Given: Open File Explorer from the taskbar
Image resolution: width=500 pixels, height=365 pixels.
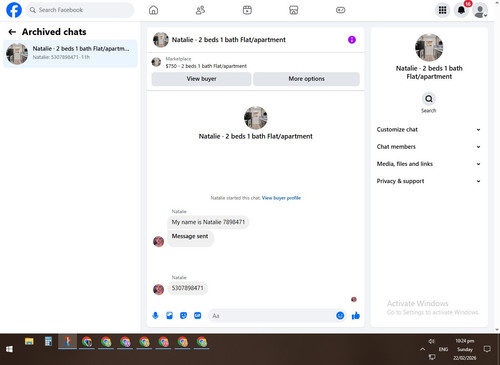Looking at the screenshot, I should pos(29,342).
